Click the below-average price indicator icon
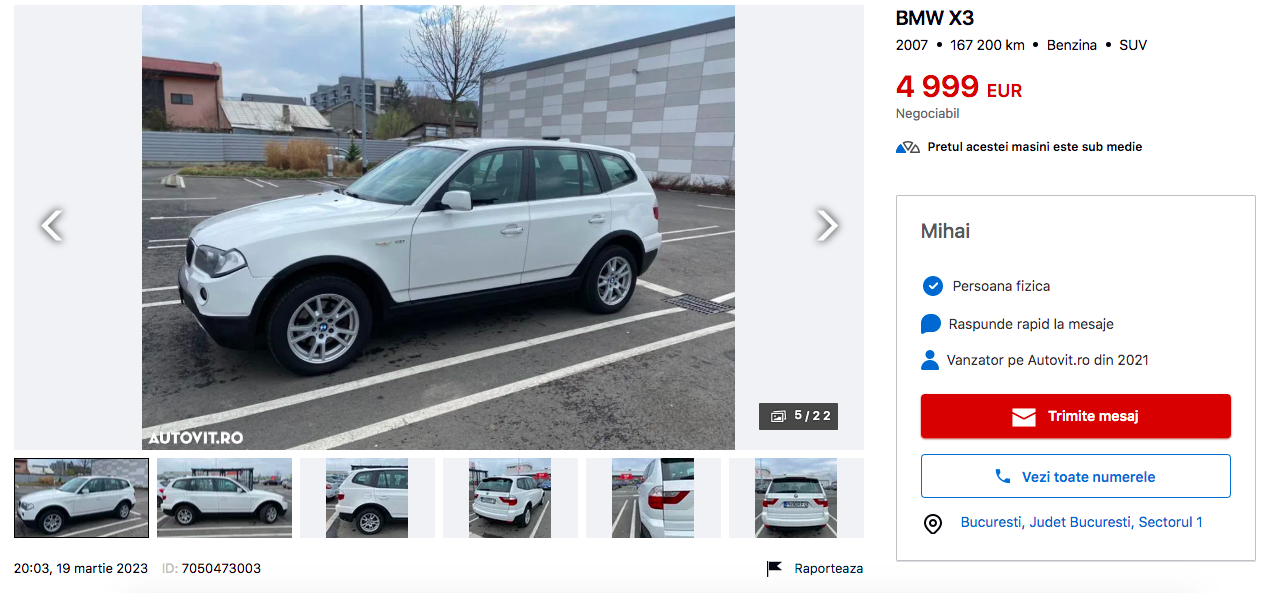The height and width of the screenshot is (593, 1272). click(x=907, y=147)
